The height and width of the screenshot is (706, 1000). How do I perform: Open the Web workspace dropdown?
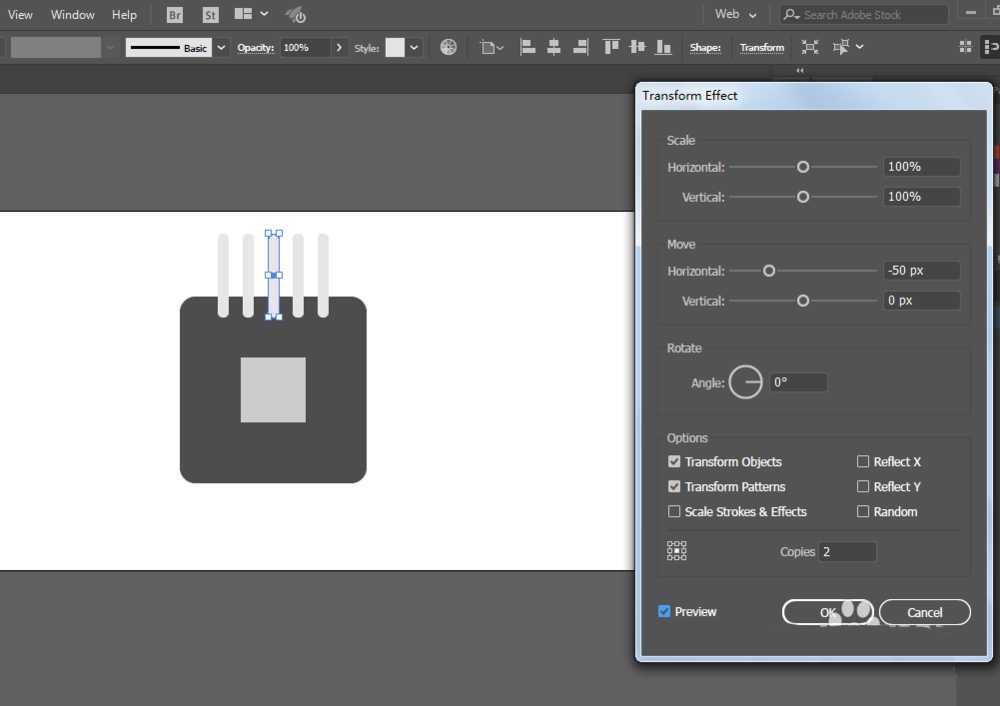point(736,14)
